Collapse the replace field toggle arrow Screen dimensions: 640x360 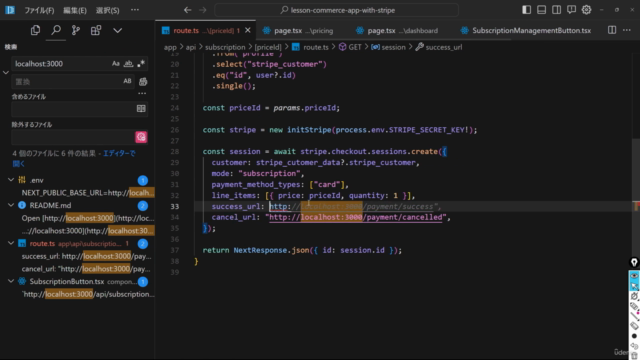point(6,73)
